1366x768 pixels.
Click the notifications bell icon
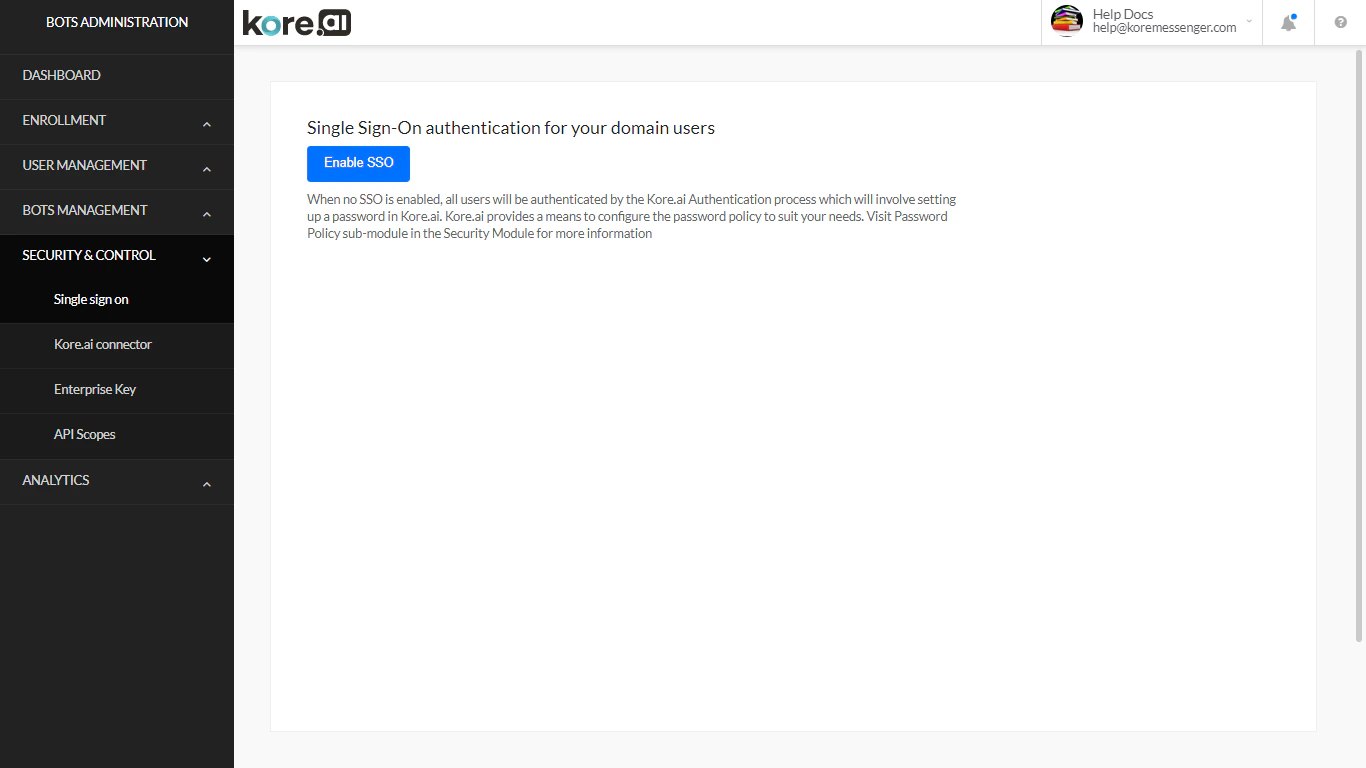tap(1287, 22)
